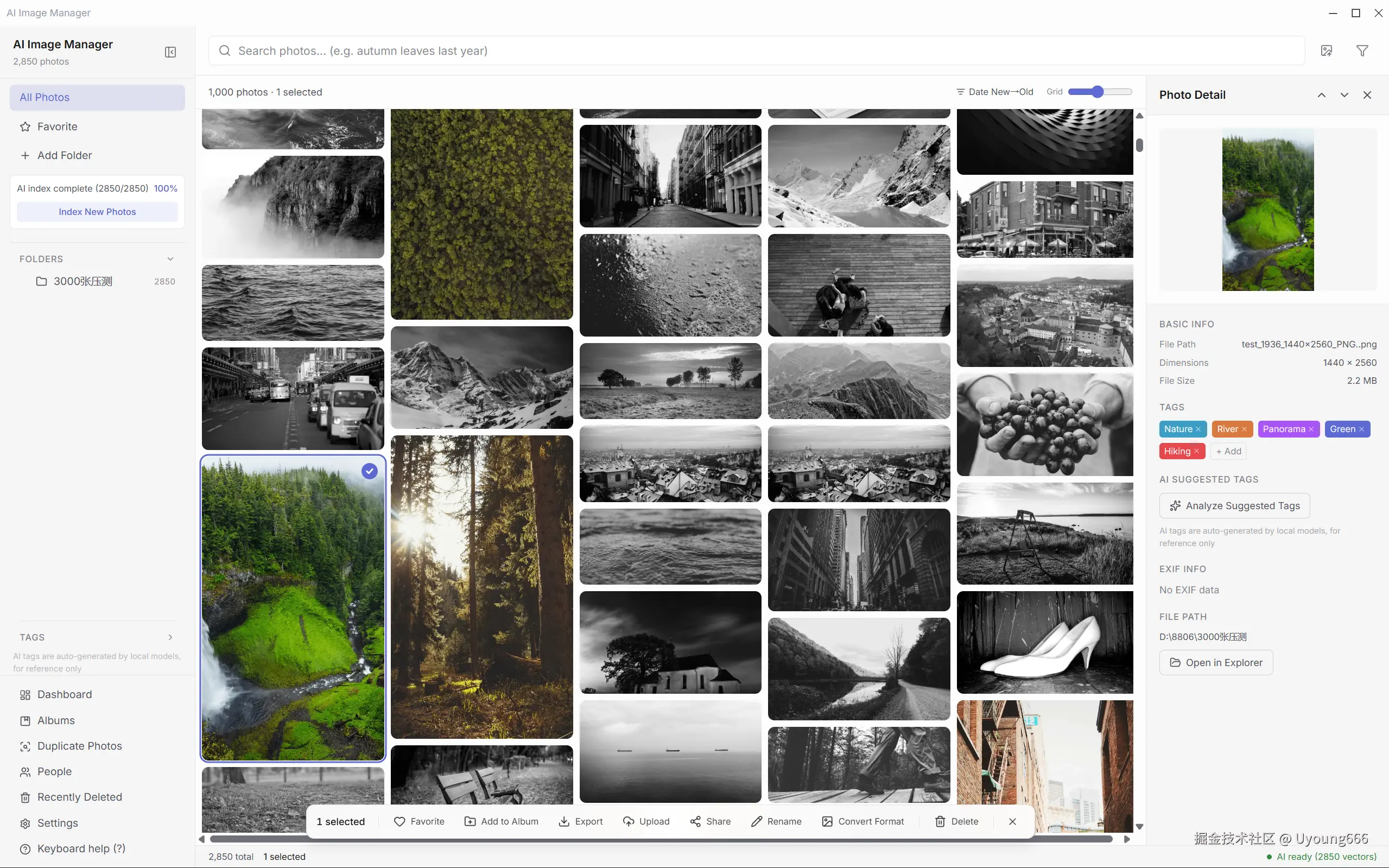Select the red brick building thumbnail
The width and height of the screenshot is (1389, 868).
tap(1045, 766)
